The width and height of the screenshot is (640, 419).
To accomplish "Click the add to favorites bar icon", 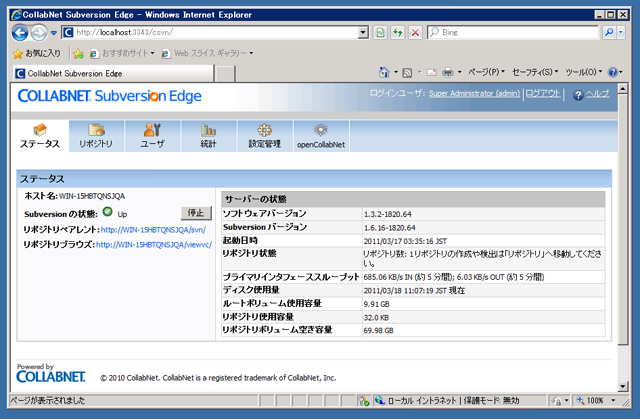I will 78,53.
